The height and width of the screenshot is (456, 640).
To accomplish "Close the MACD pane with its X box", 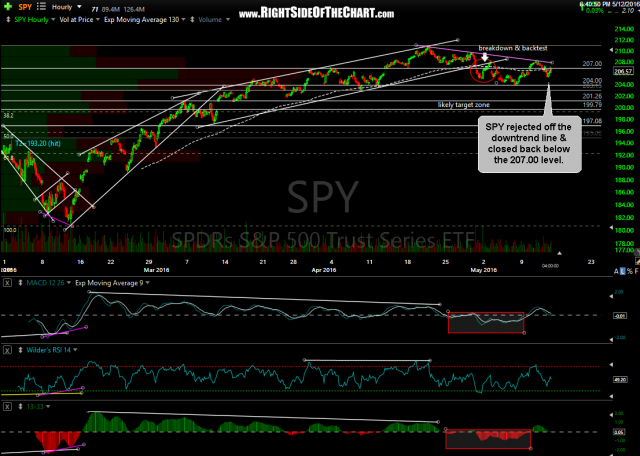I will pyautogui.click(x=9, y=282).
